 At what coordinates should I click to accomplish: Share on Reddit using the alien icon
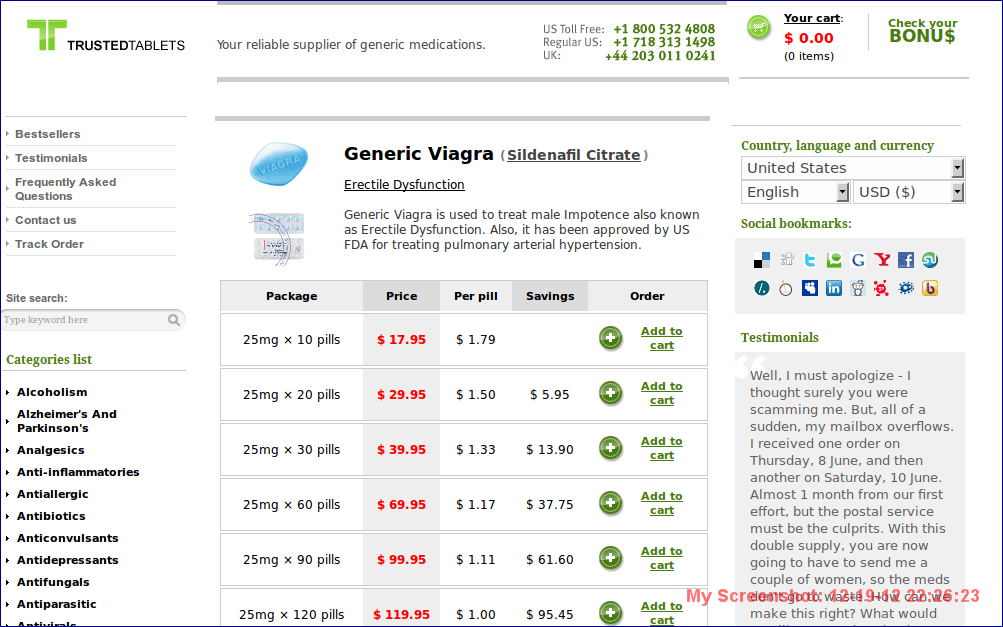(858, 288)
